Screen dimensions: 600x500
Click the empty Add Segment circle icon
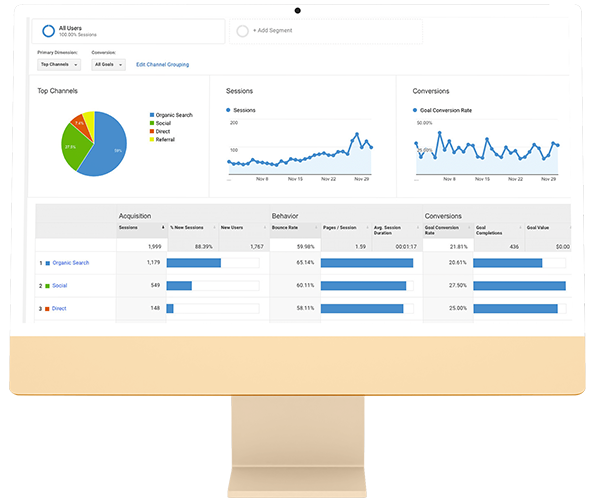[x=242, y=31]
